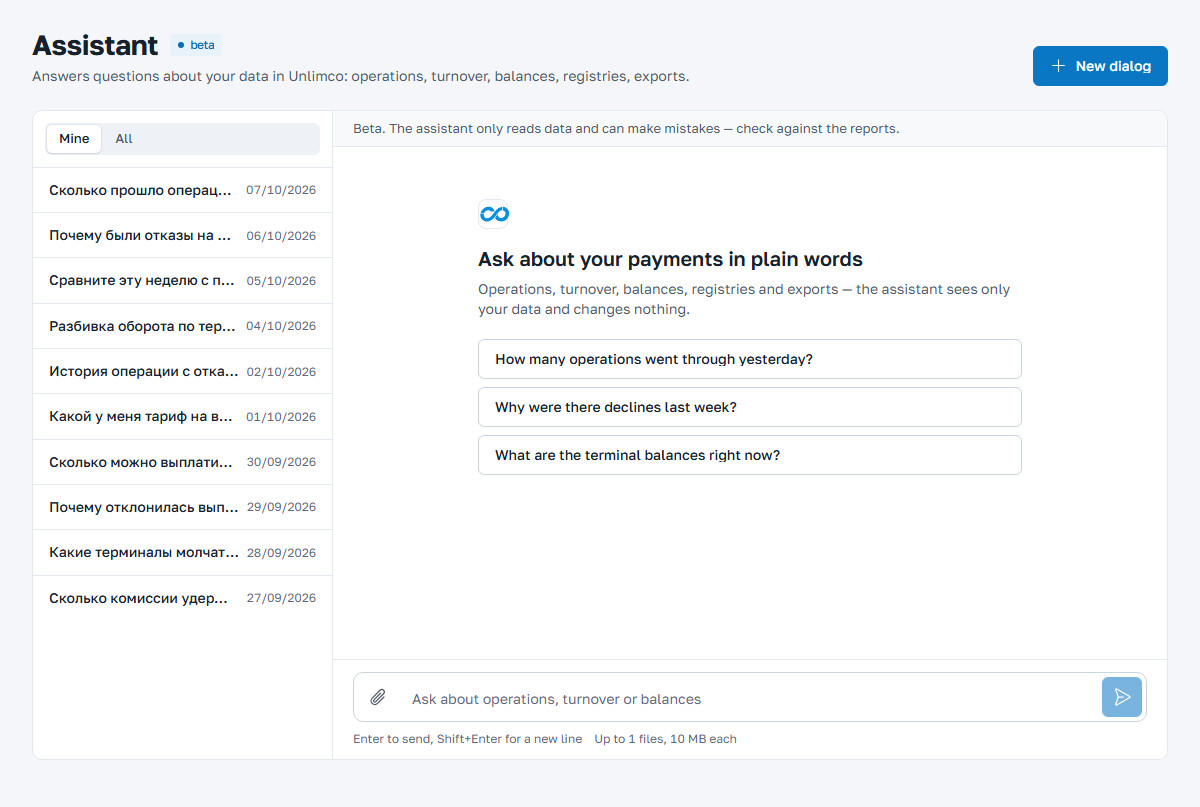The height and width of the screenshot is (807, 1200).
Task: Choose 'How many operations went through yesterday?' suggestion
Action: 750,359
